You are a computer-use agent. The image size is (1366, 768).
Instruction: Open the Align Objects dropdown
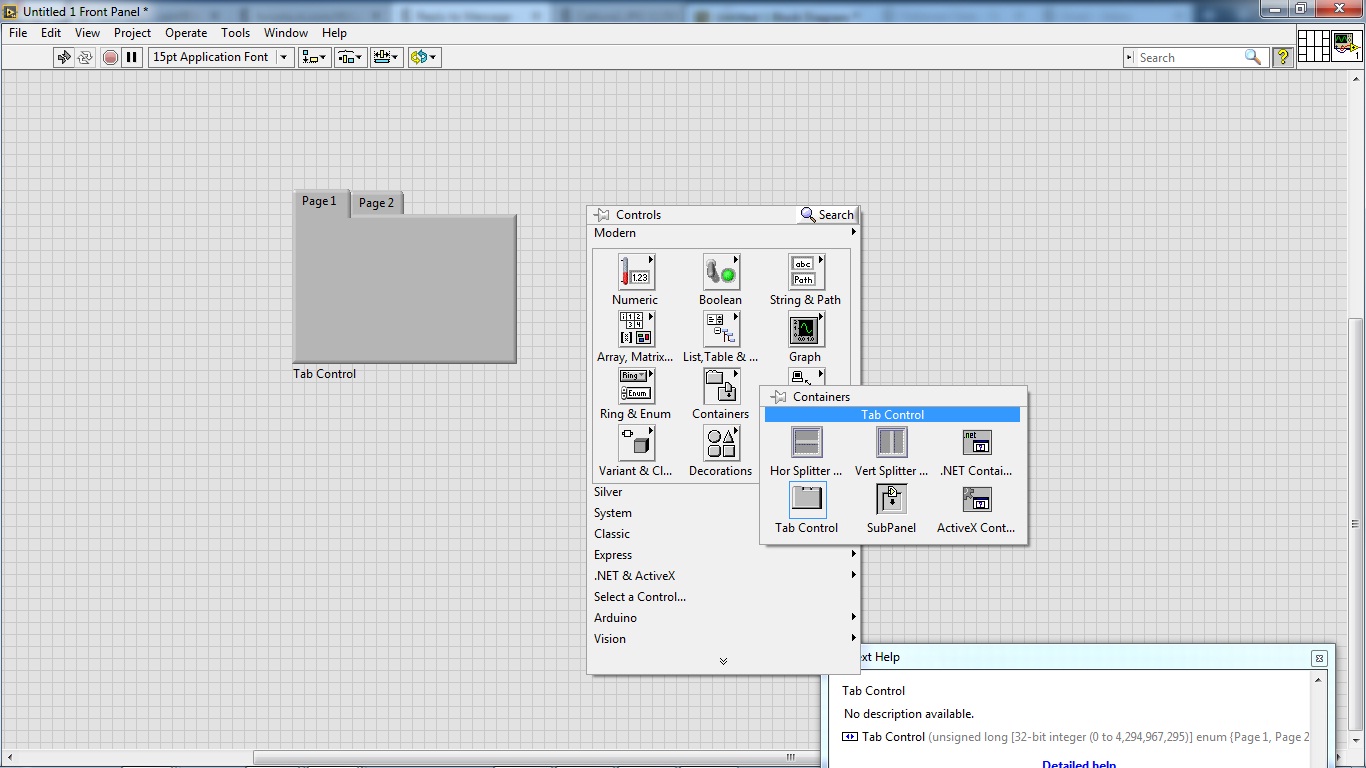[x=314, y=57]
